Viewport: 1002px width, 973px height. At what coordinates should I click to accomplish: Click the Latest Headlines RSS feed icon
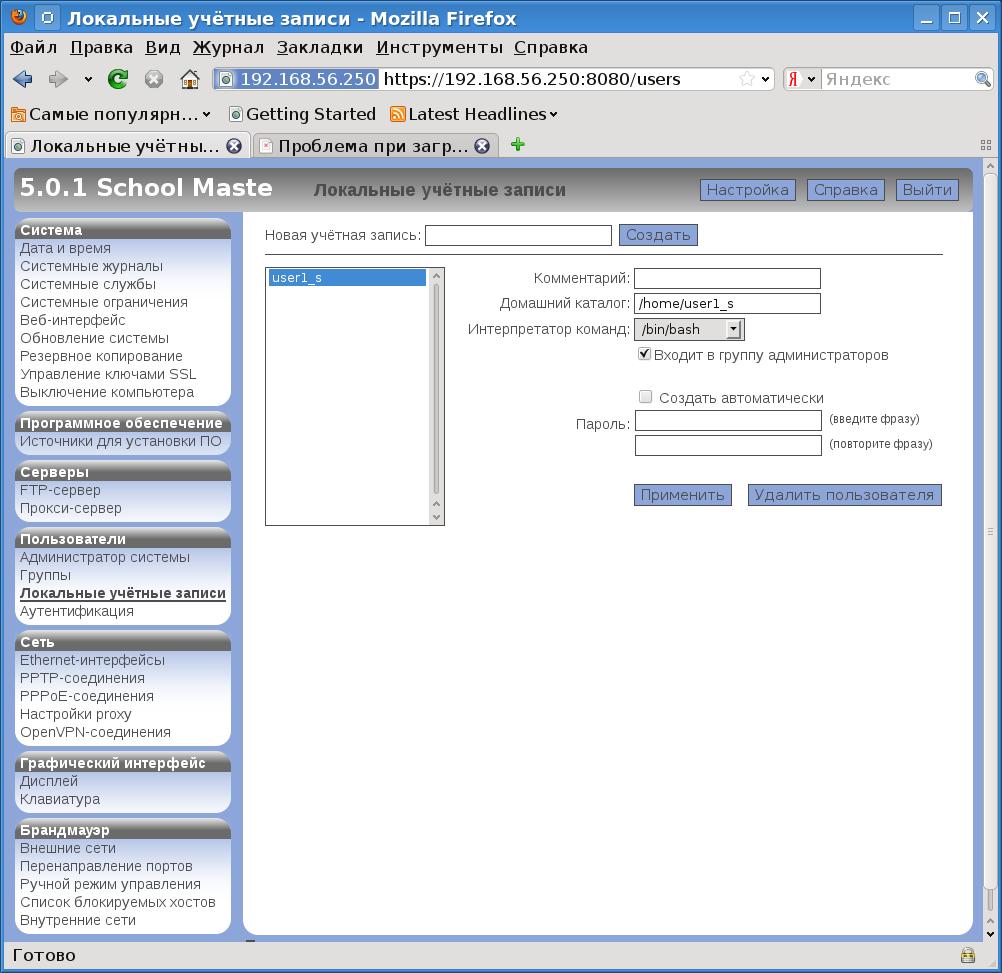point(397,114)
